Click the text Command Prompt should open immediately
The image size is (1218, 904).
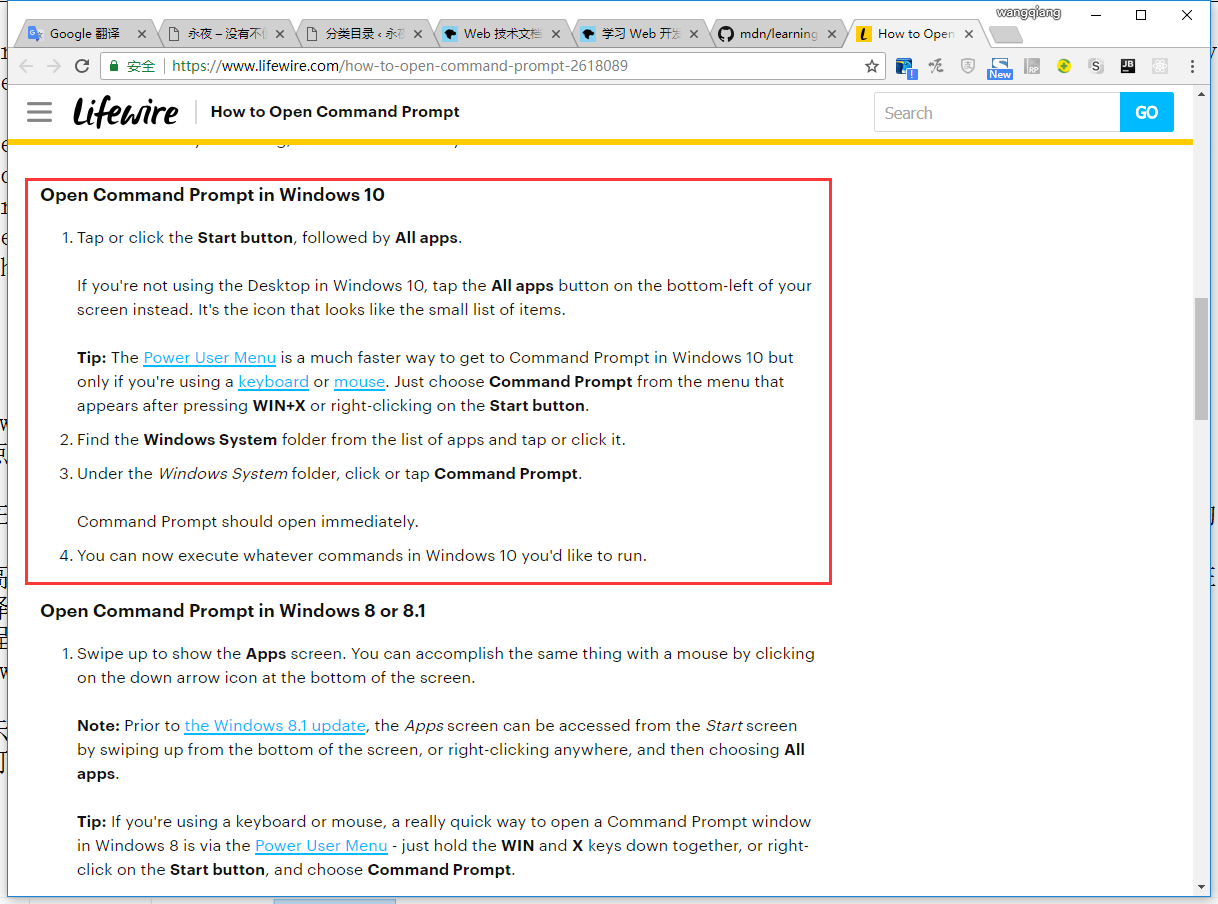click(x=247, y=522)
